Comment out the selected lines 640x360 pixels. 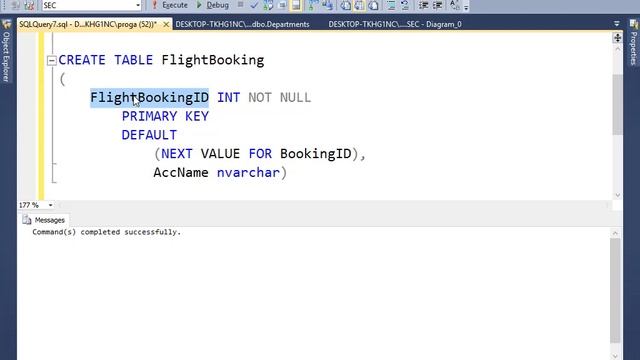391,5
